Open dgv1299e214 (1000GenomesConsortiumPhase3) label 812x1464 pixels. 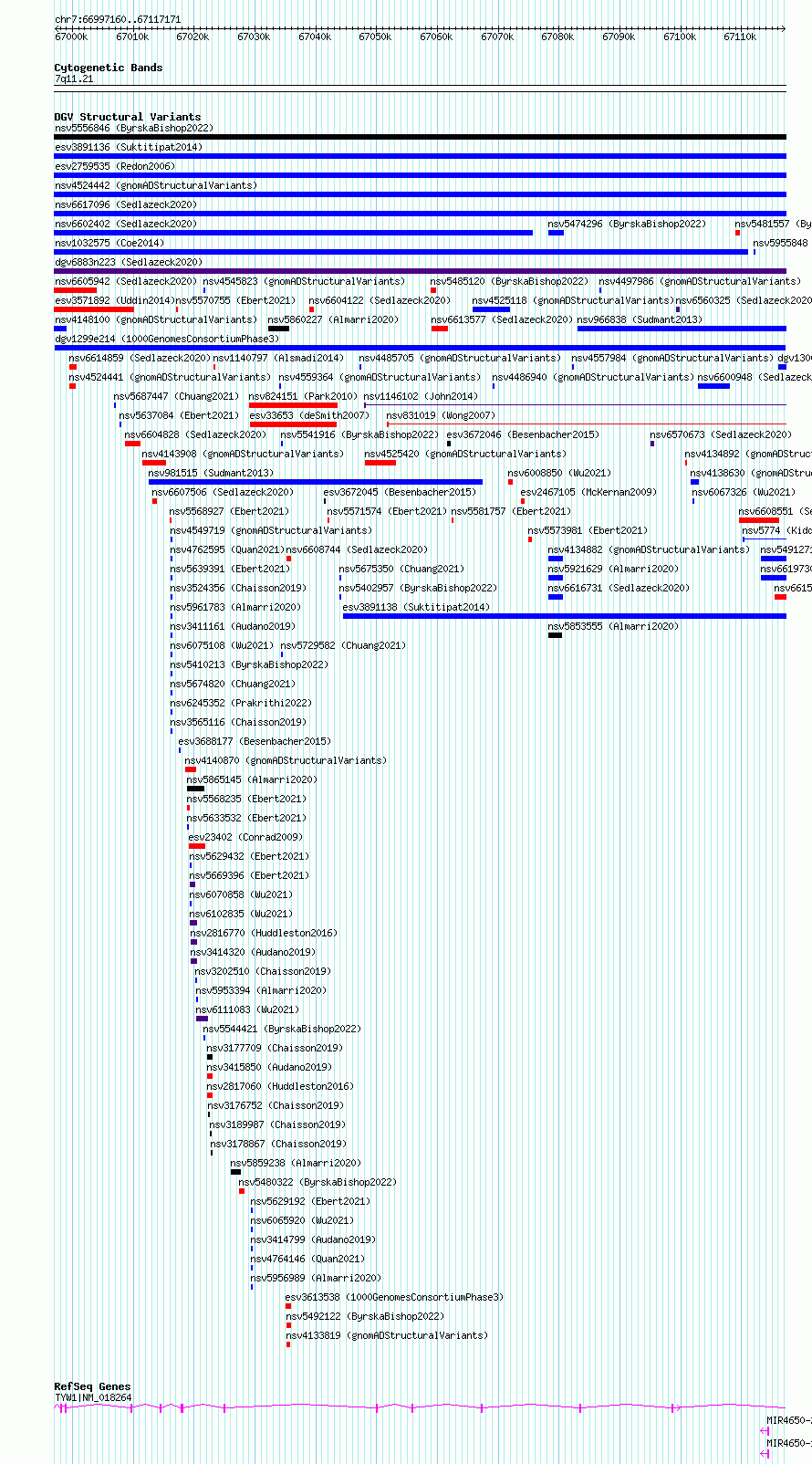coord(167,339)
